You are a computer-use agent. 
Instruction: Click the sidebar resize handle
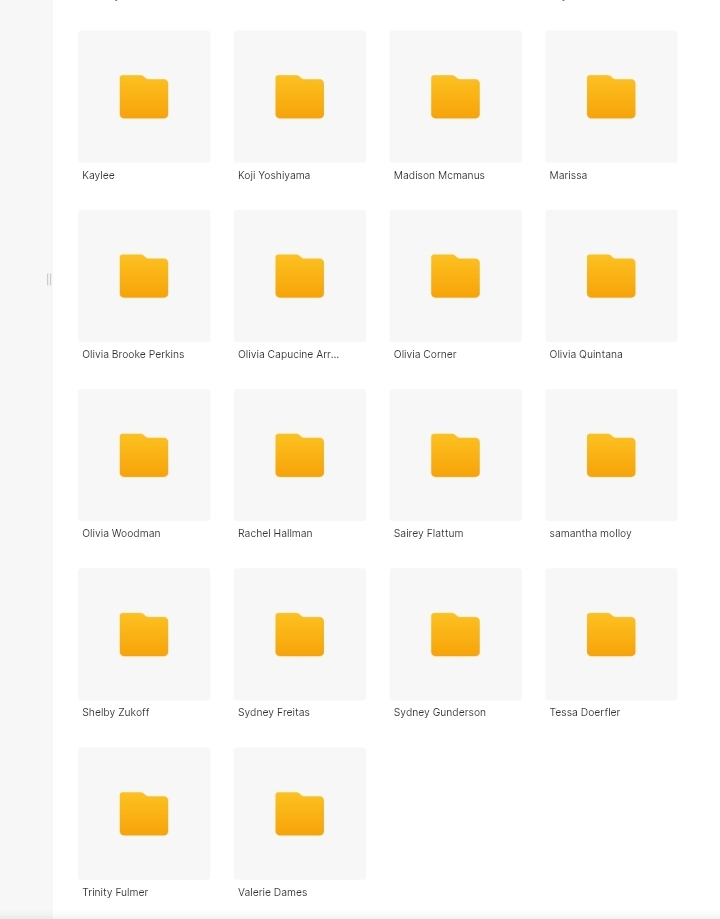coord(48,279)
